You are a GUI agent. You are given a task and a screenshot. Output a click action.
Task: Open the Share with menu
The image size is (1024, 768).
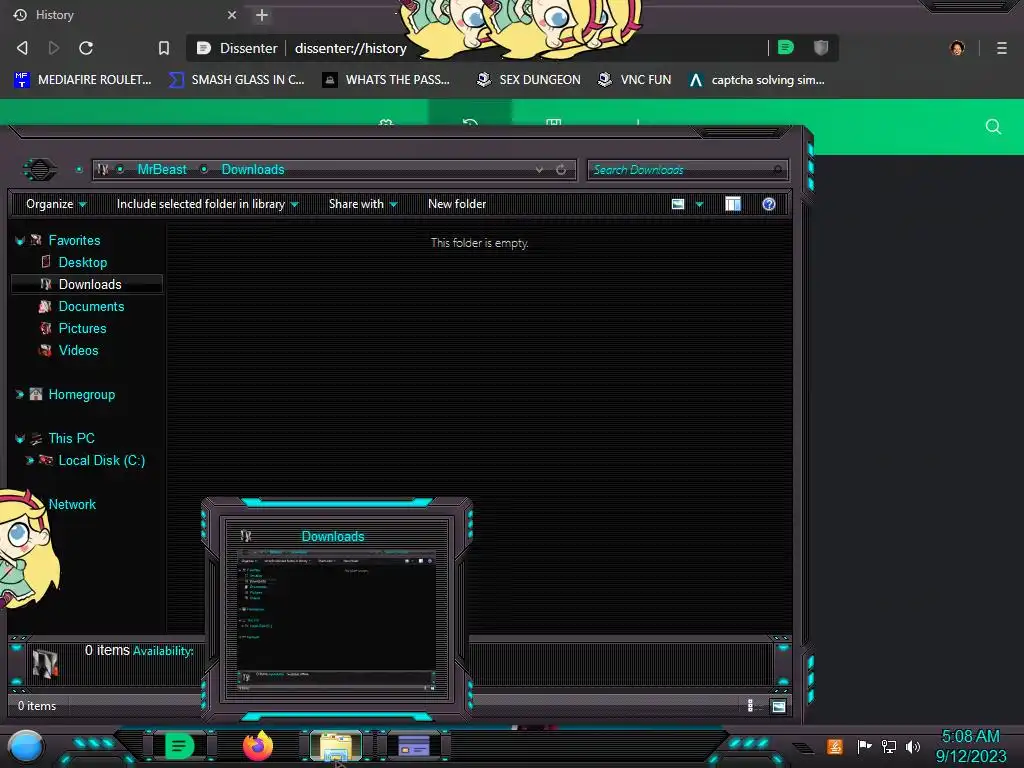click(x=363, y=204)
